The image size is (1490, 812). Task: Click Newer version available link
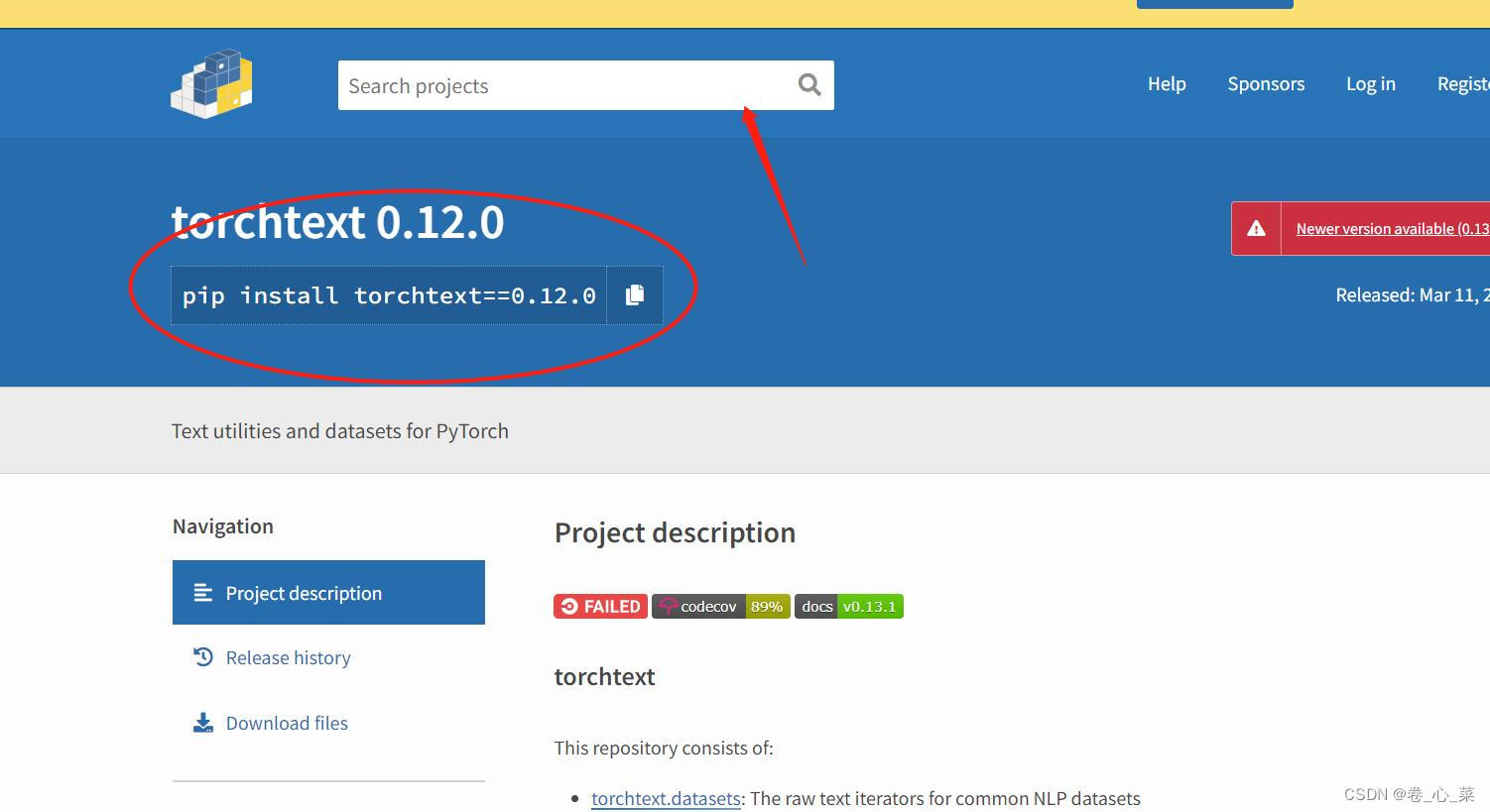pyautogui.click(x=1393, y=229)
